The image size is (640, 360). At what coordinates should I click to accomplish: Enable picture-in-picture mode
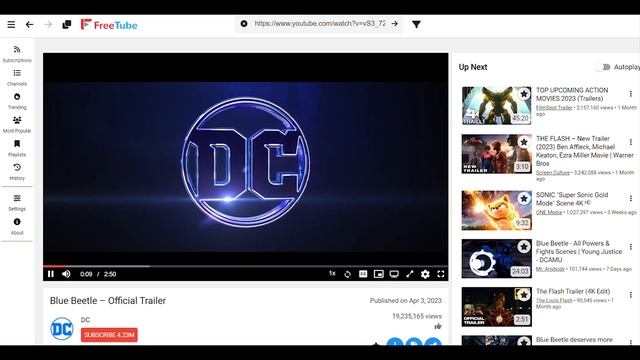click(x=379, y=274)
